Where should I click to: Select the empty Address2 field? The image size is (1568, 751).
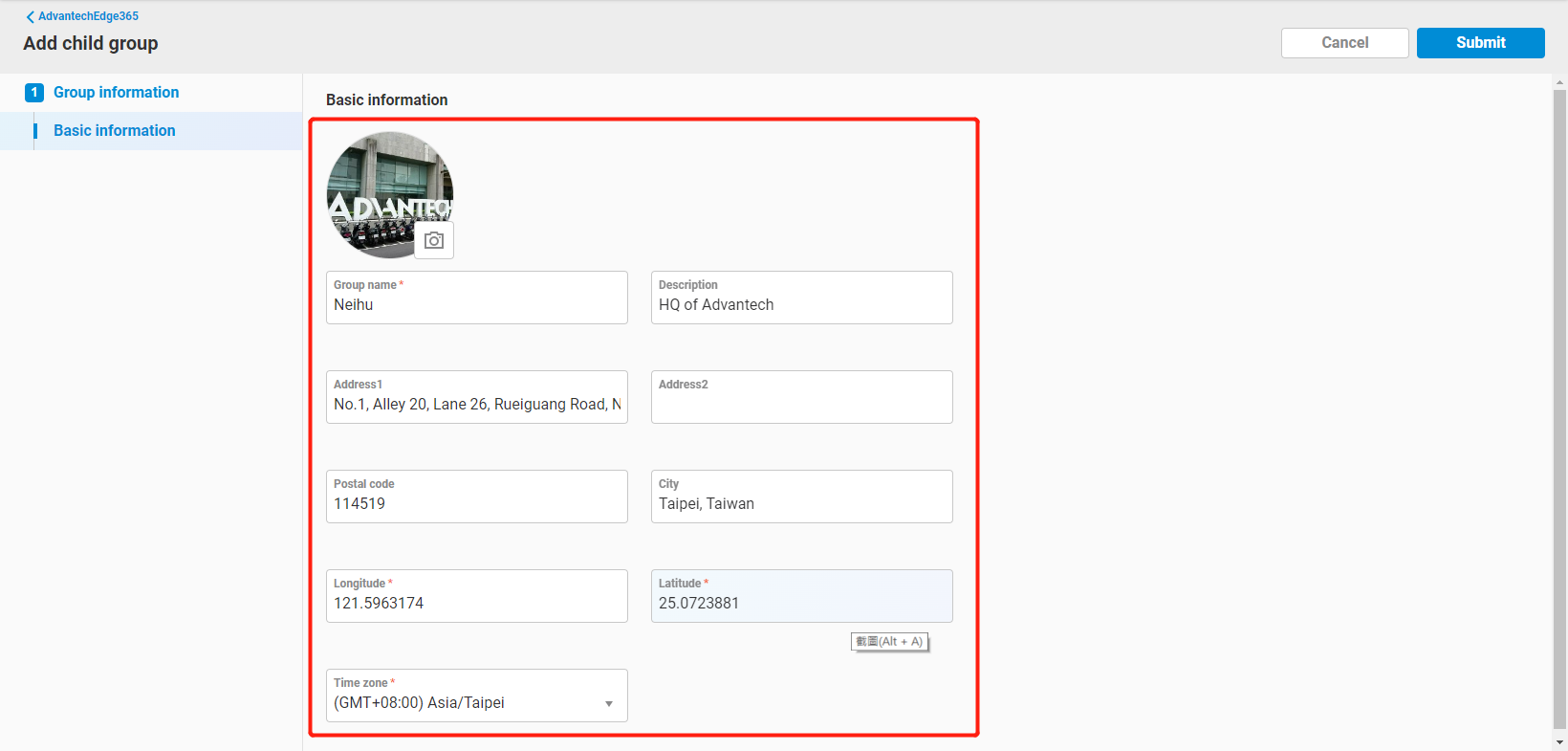[x=801, y=405]
